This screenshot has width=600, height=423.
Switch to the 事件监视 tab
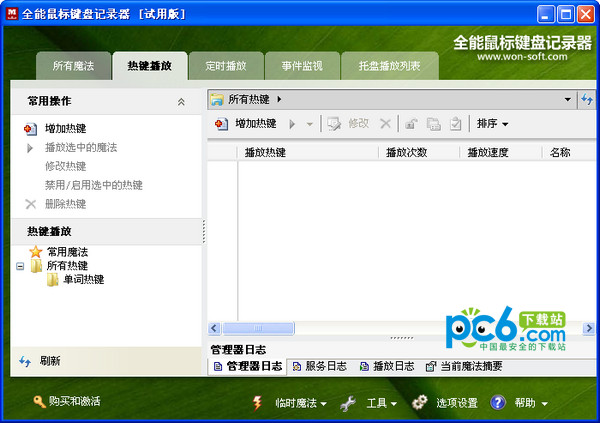(x=302, y=66)
